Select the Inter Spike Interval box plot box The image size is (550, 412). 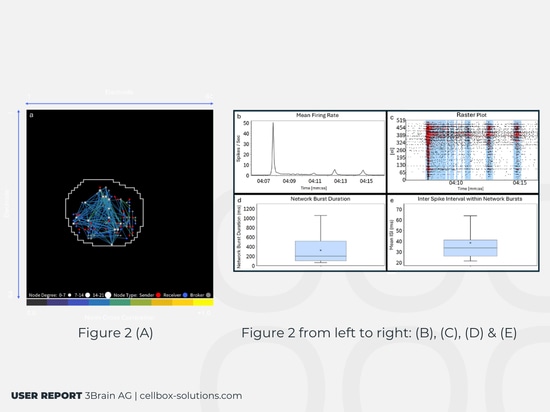click(x=470, y=248)
